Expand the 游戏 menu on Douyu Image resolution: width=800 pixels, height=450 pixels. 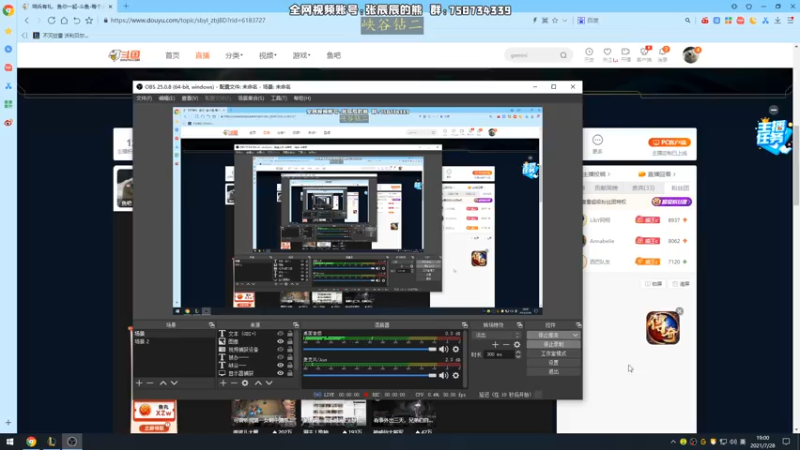click(x=302, y=55)
